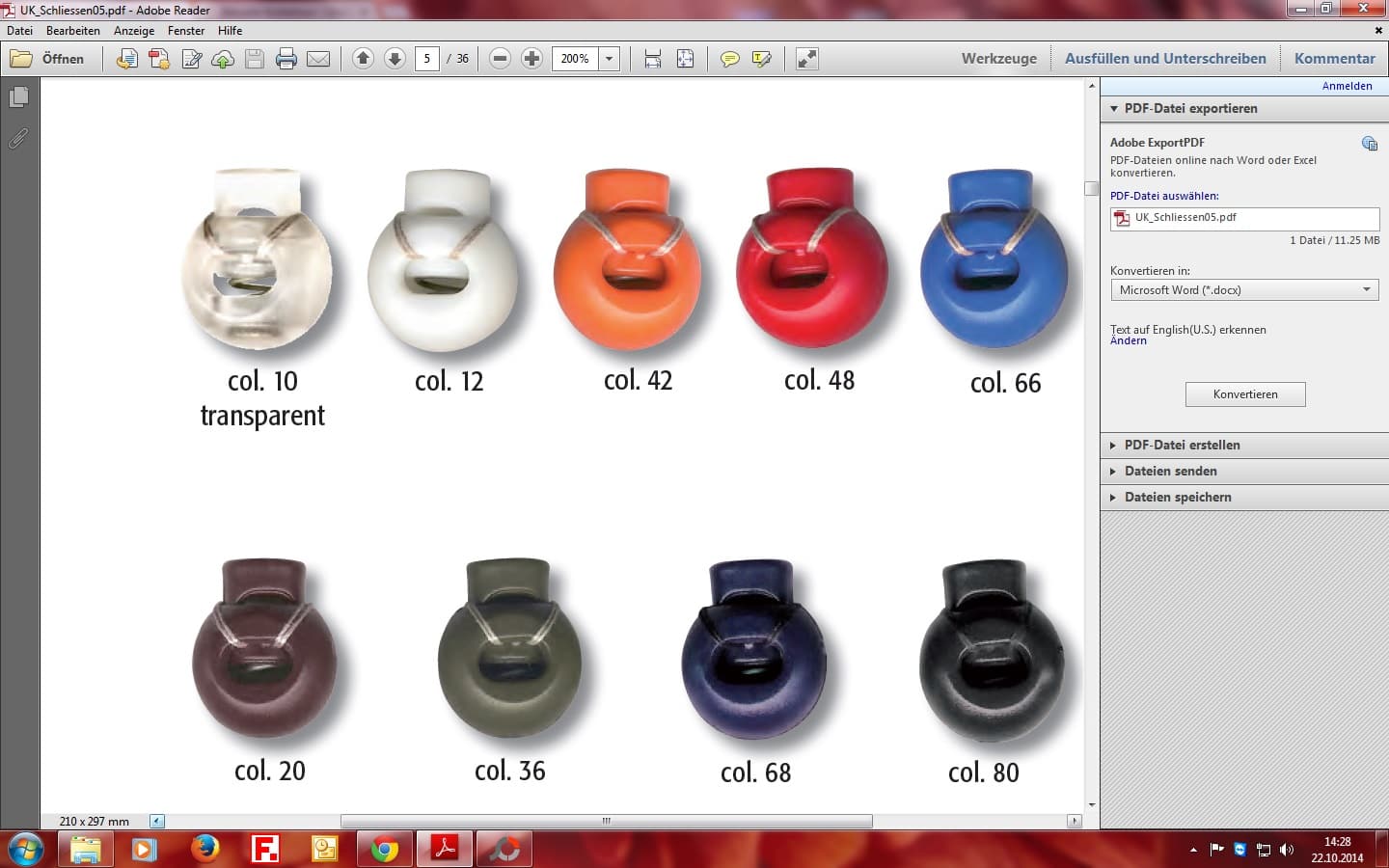Click the vertical scrollbar up arrow
Image resolution: width=1389 pixels, height=868 pixels.
click(1092, 86)
